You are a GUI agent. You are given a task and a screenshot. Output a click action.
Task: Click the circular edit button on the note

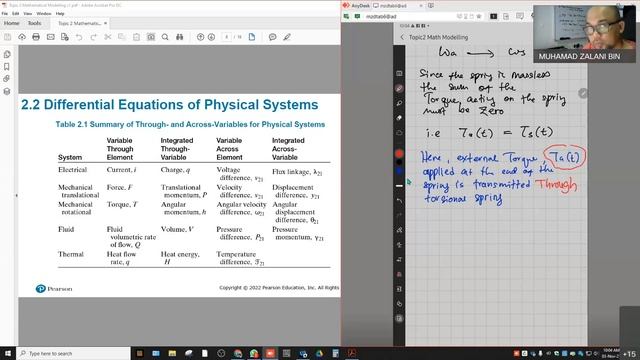click(583, 93)
